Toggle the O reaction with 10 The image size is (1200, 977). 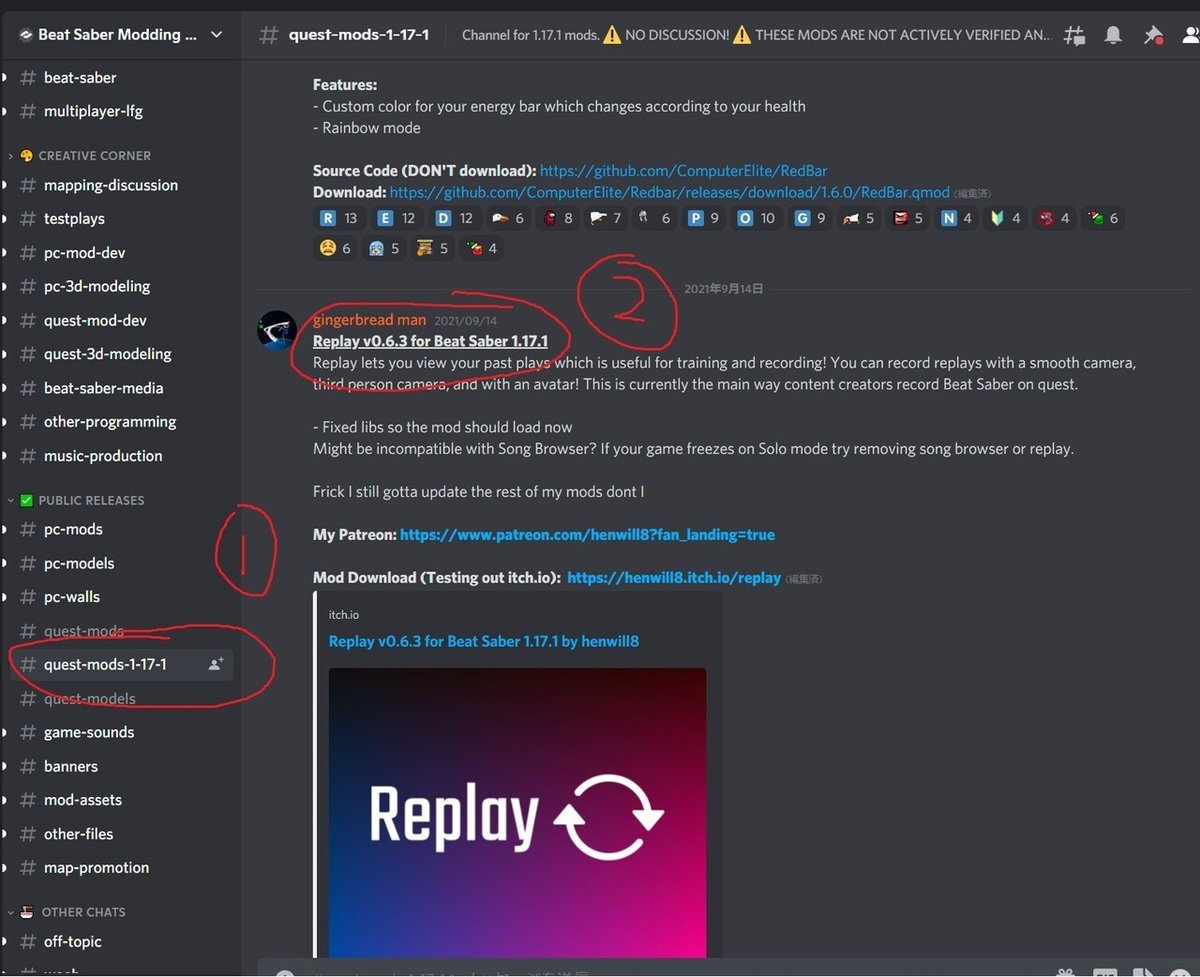(x=757, y=218)
